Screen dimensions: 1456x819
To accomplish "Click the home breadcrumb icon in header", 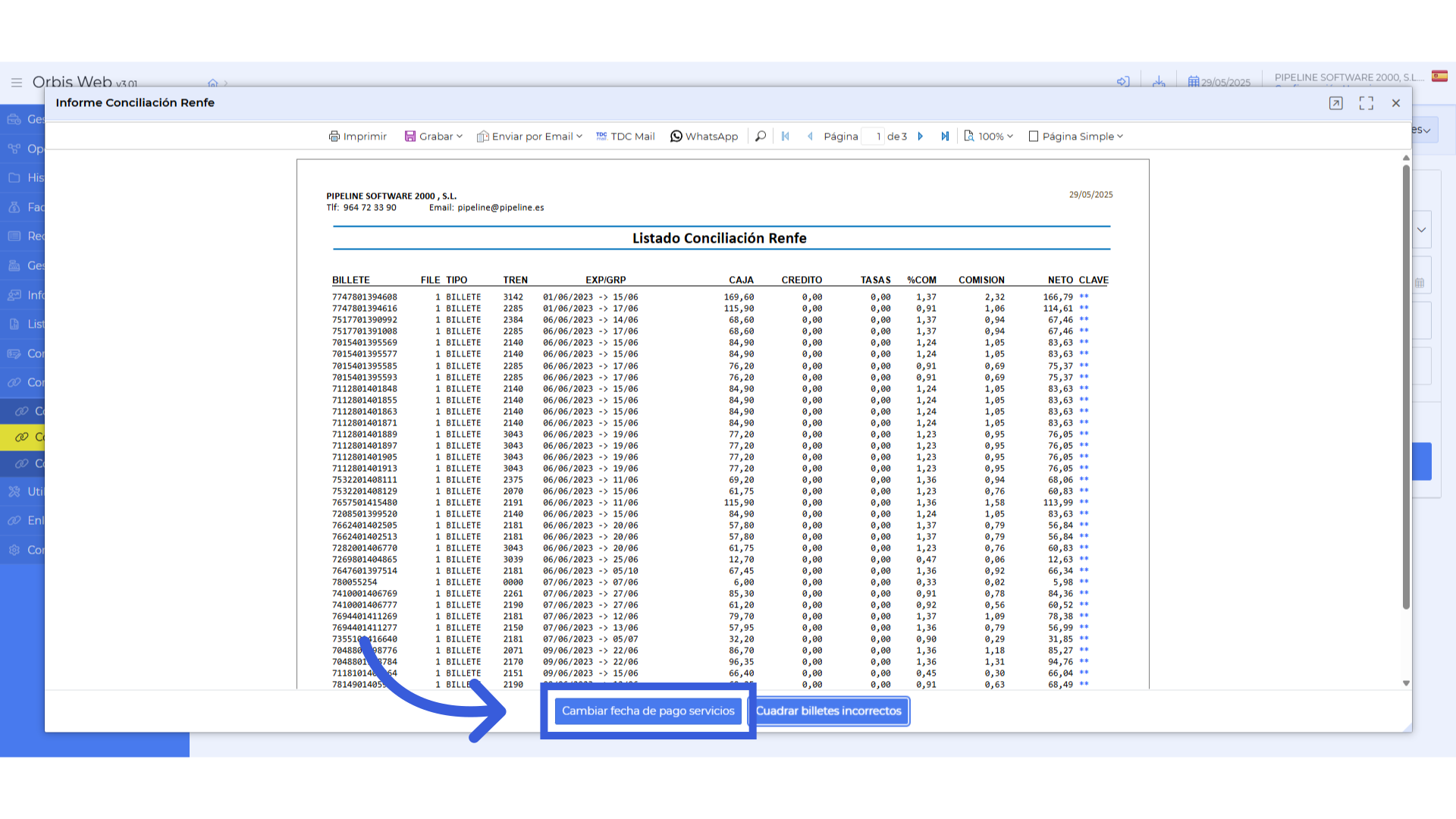I will [x=213, y=83].
